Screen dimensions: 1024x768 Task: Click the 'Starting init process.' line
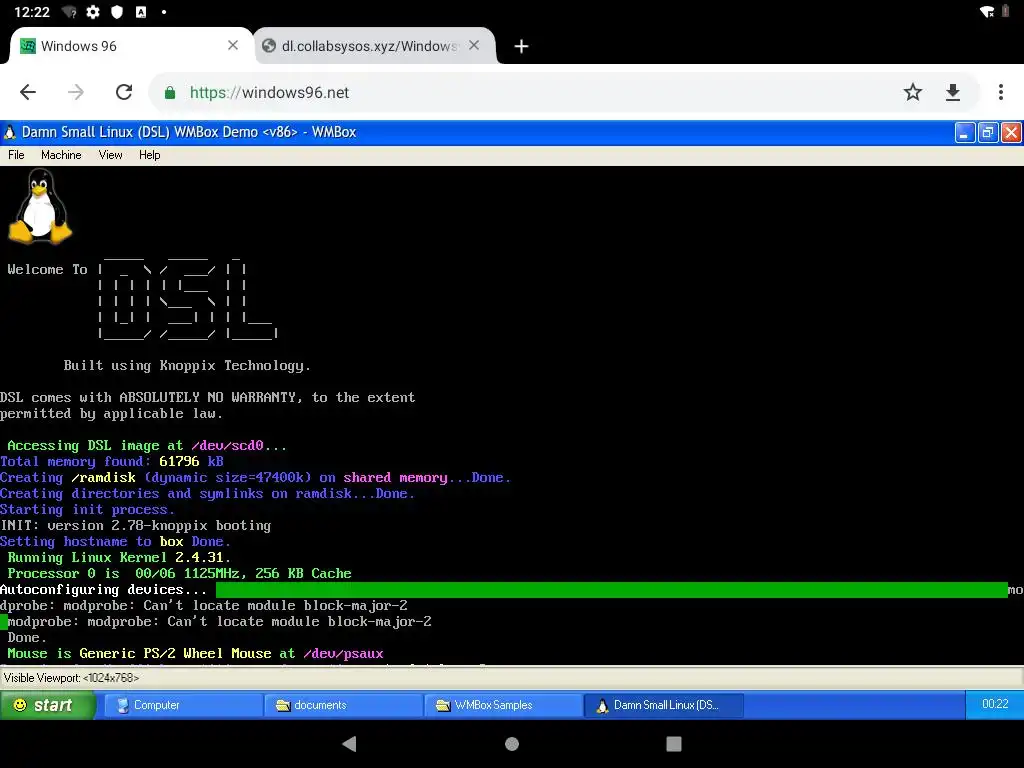[88, 509]
